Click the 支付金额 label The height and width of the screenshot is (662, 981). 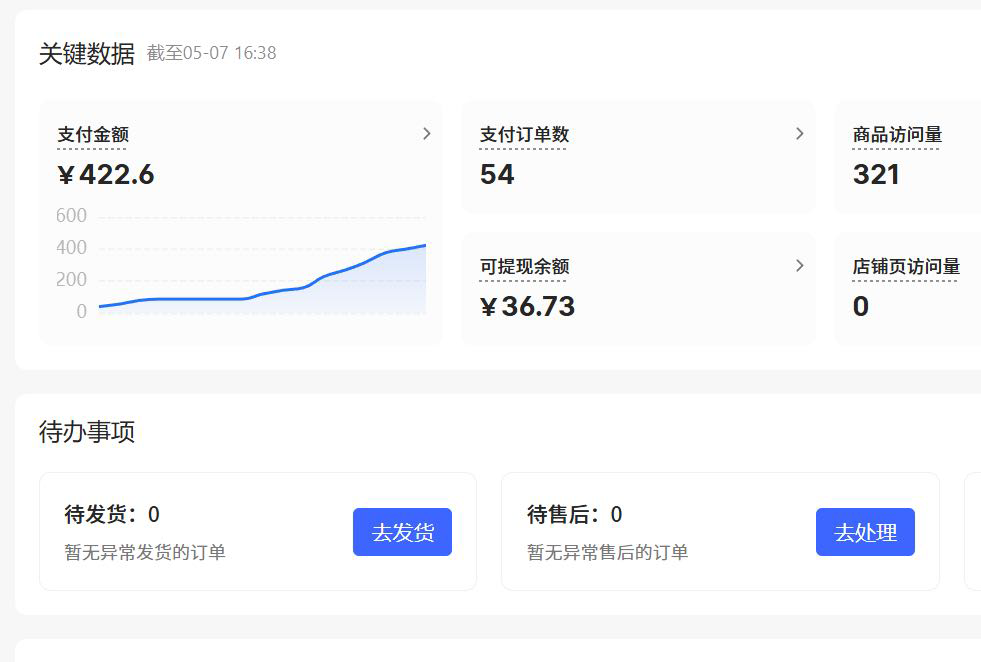pyautogui.click(x=93, y=135)
